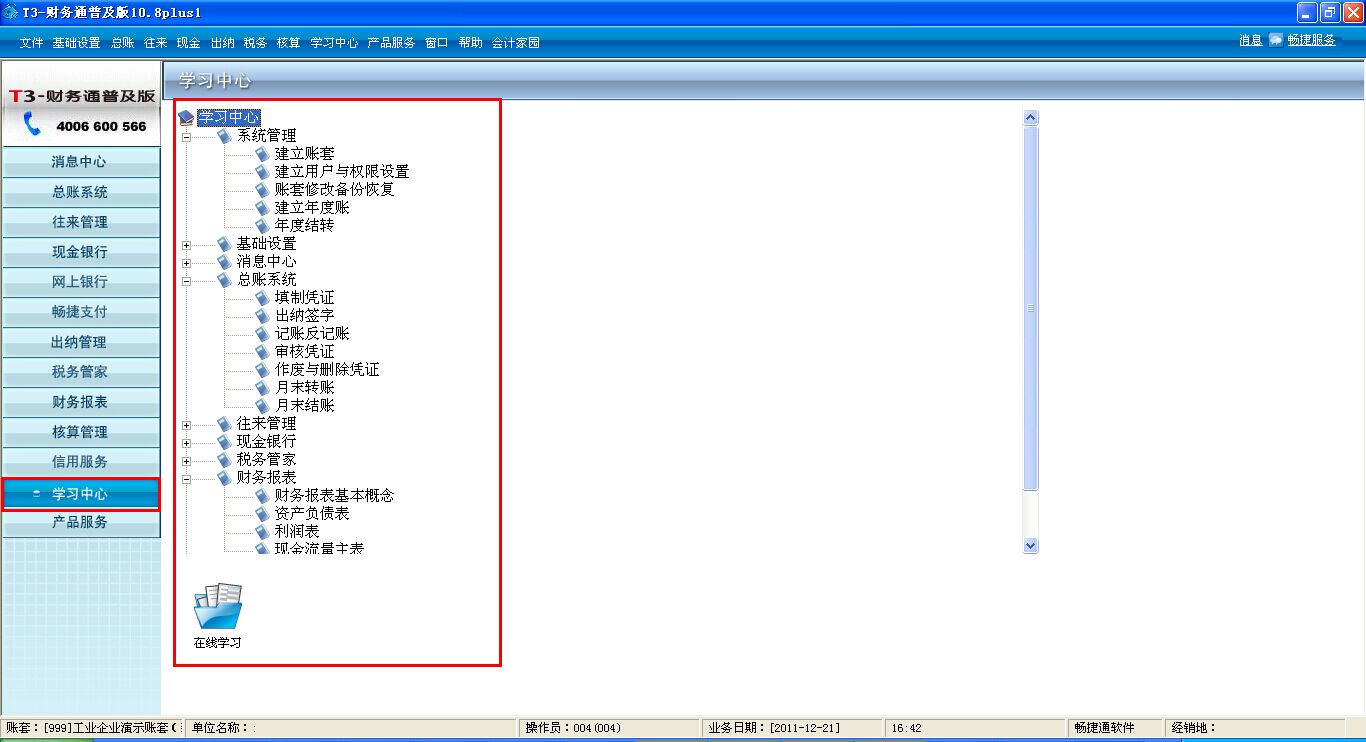Click the book icon beside 记账反记账
The height and width of the screenshot is (742, 1366).
[x=262, y=334]
